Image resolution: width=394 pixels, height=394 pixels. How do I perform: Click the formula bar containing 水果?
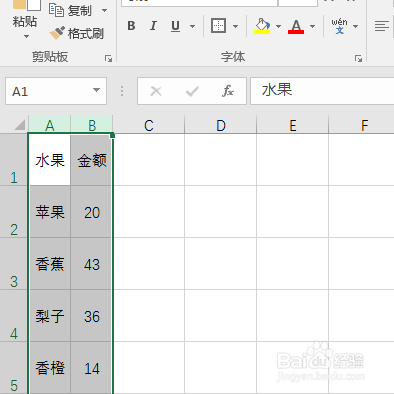coord(322,91)
